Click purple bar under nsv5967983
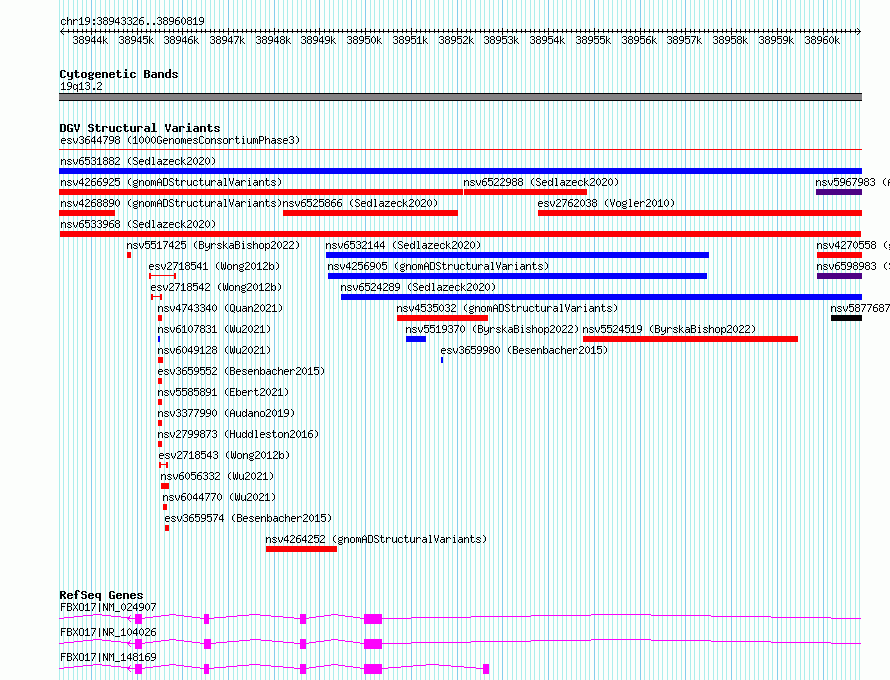 click(839, 192)
